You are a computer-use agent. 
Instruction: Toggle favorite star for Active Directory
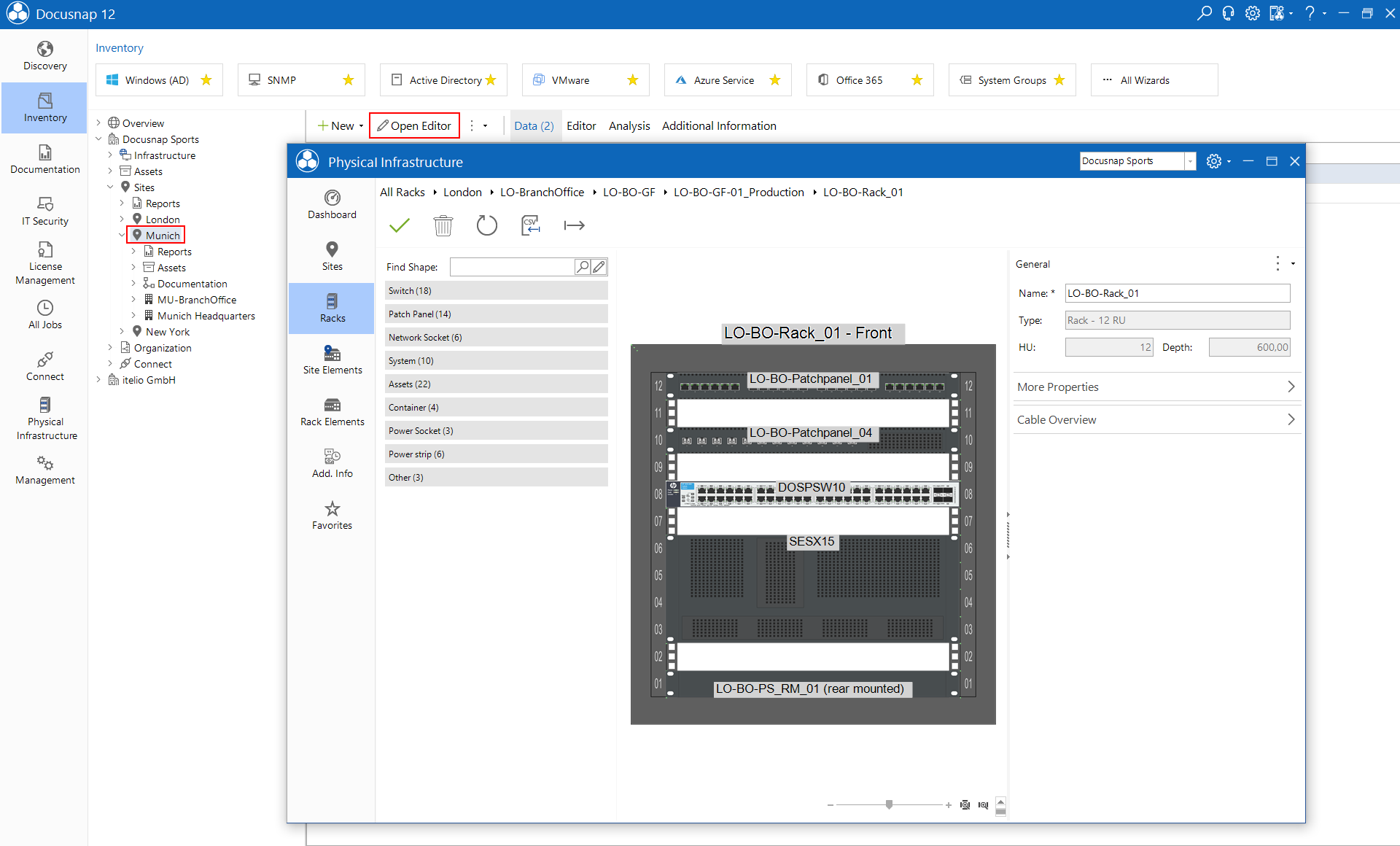tap(491, 80)
